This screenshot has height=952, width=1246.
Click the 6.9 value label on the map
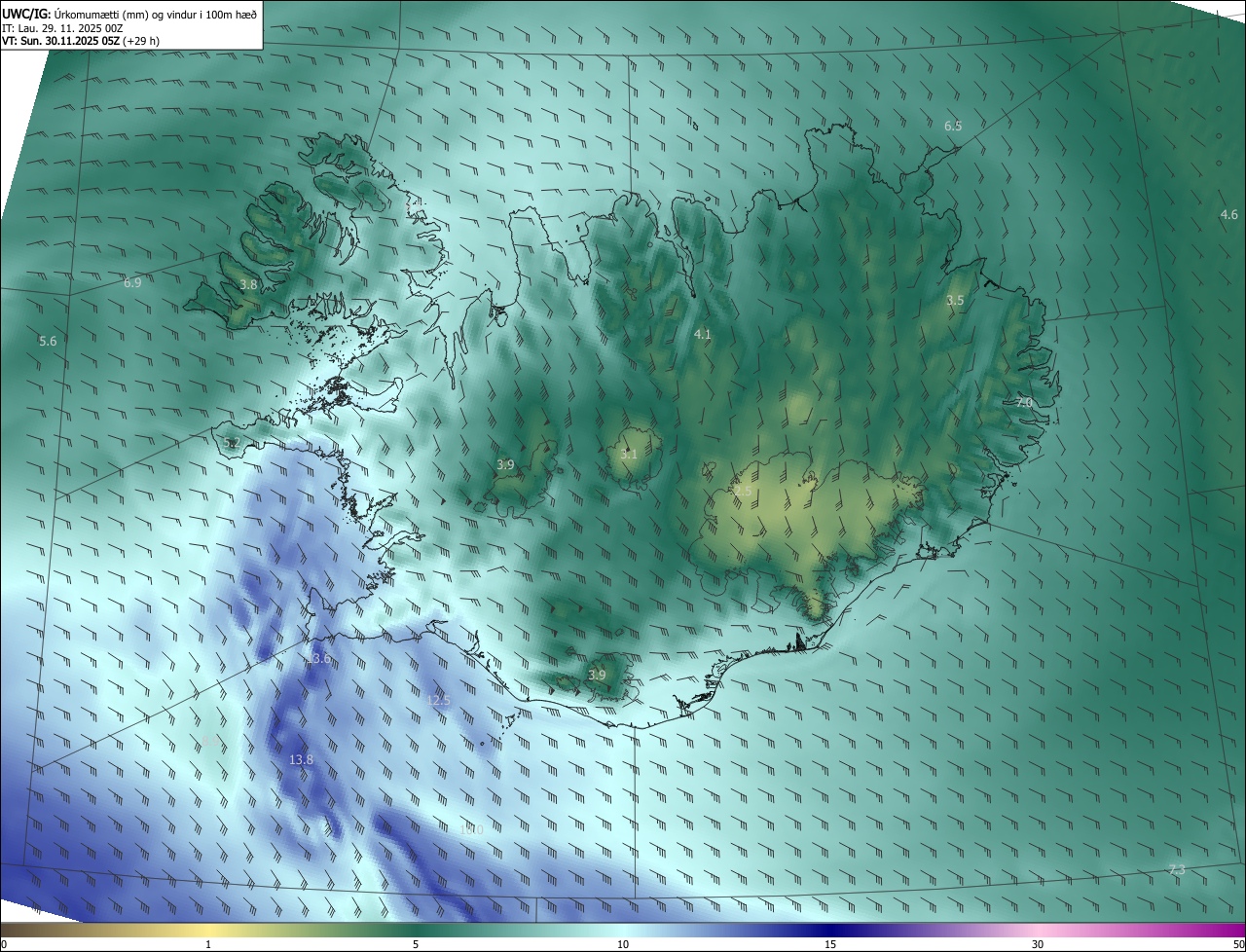[132, 283]
